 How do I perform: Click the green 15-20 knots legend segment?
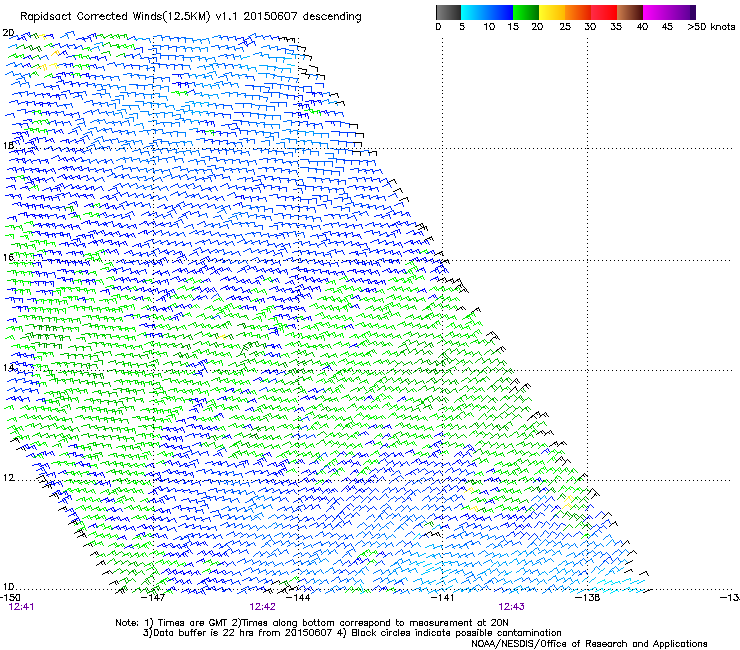tap(526, 12)
